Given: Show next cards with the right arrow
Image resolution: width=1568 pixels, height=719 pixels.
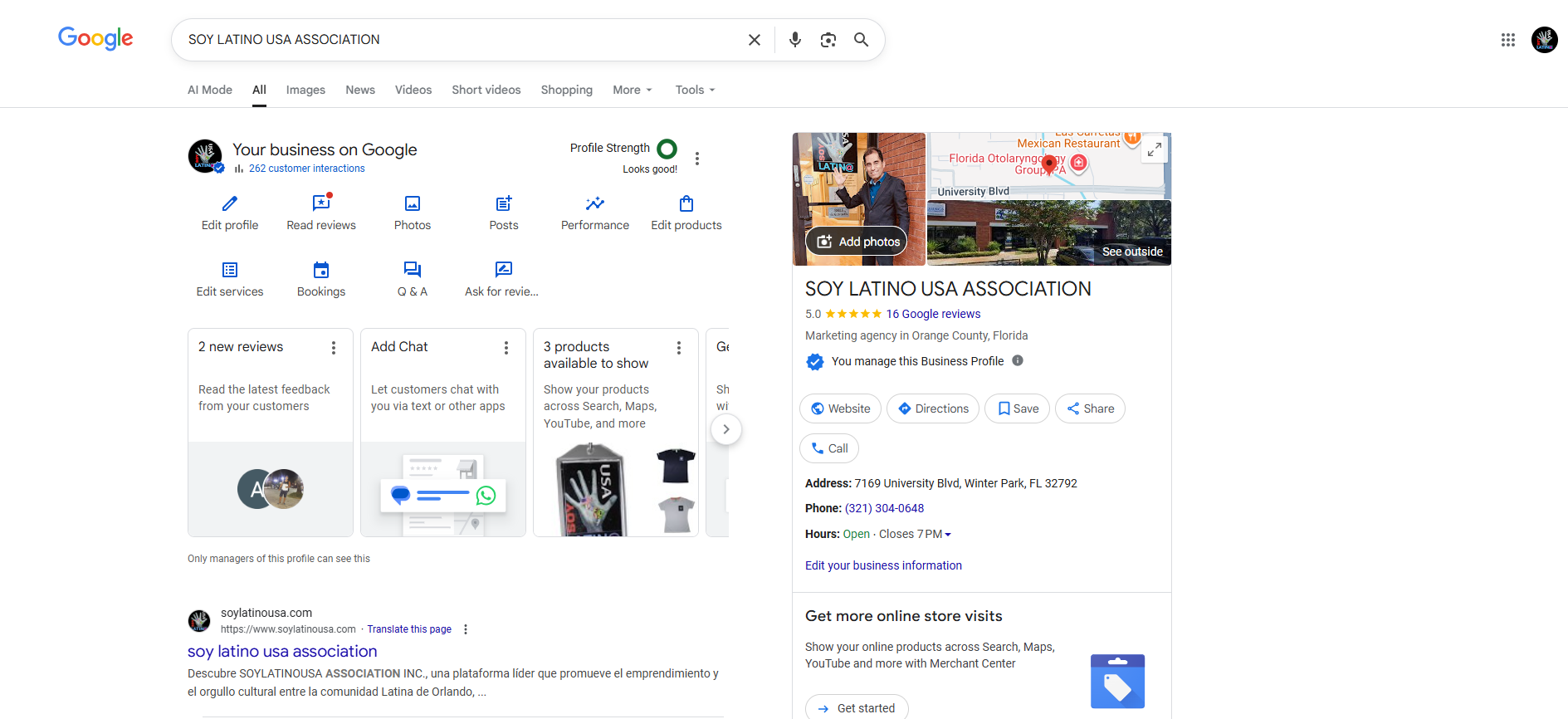Looking at the screenshot, I should pyautogui.click(x=726, y=429).
